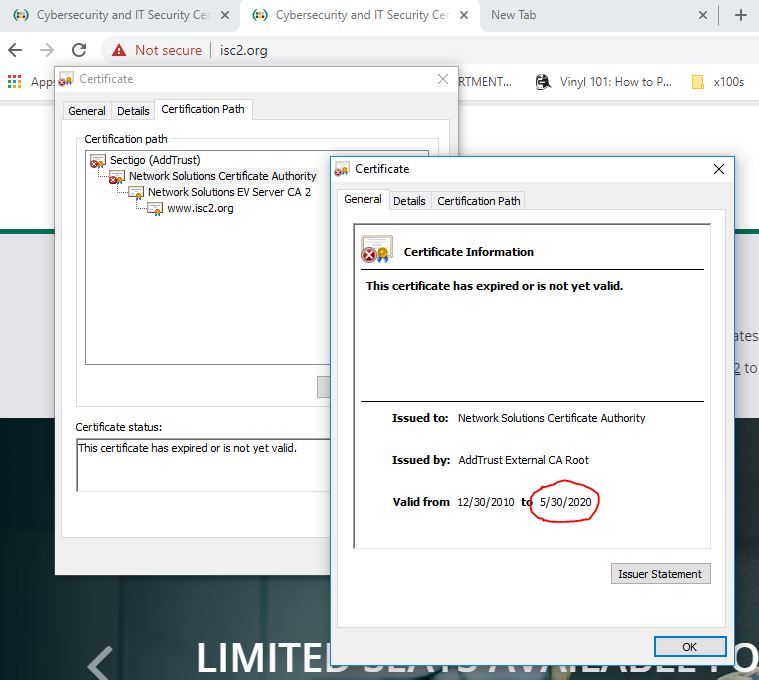The width and height of the screenshot is (759, 680).
Task: Open a new browser tab
Action: pos(740,15)
